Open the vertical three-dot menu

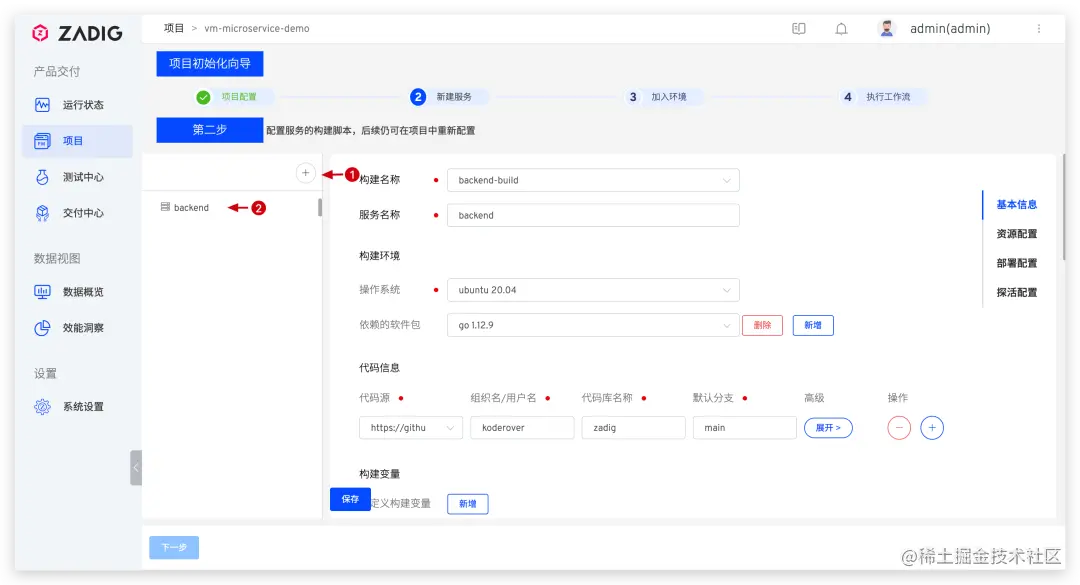[1039, 29]
